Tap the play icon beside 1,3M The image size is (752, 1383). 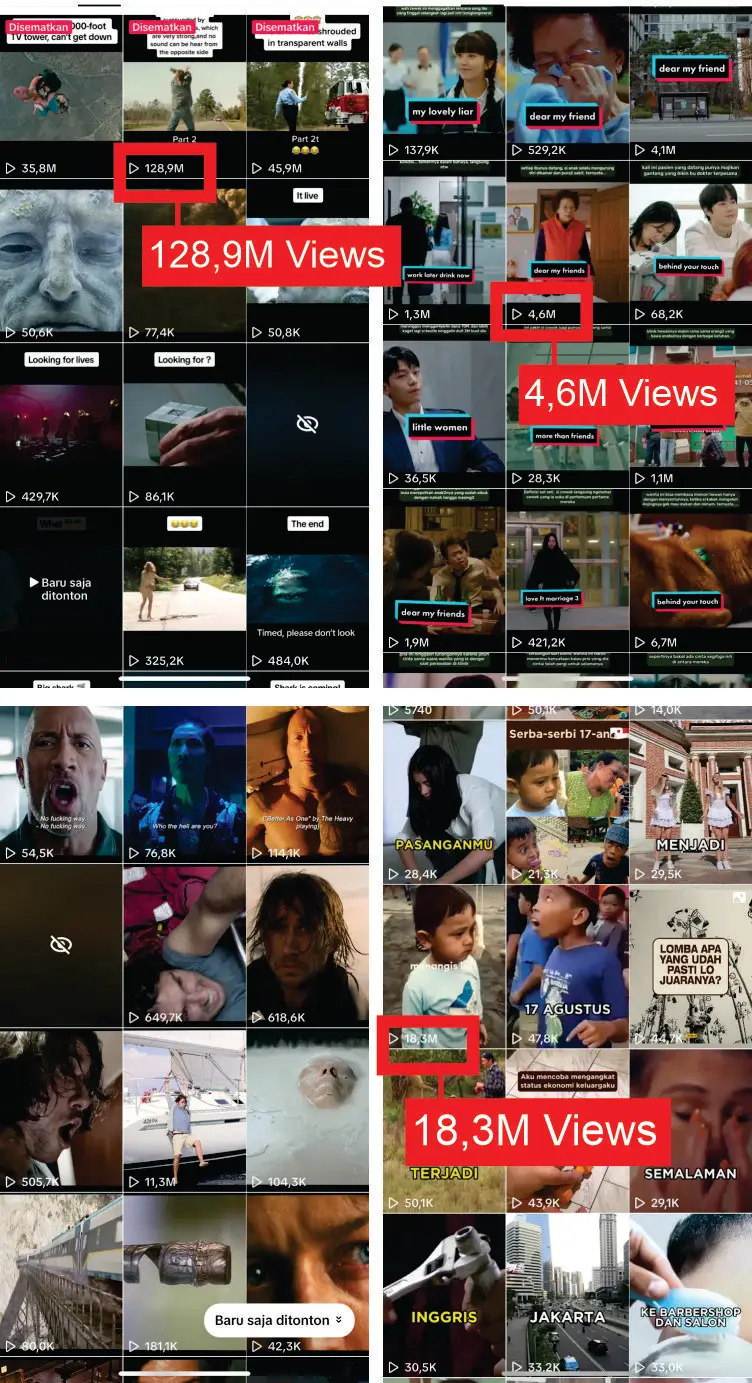393,314
